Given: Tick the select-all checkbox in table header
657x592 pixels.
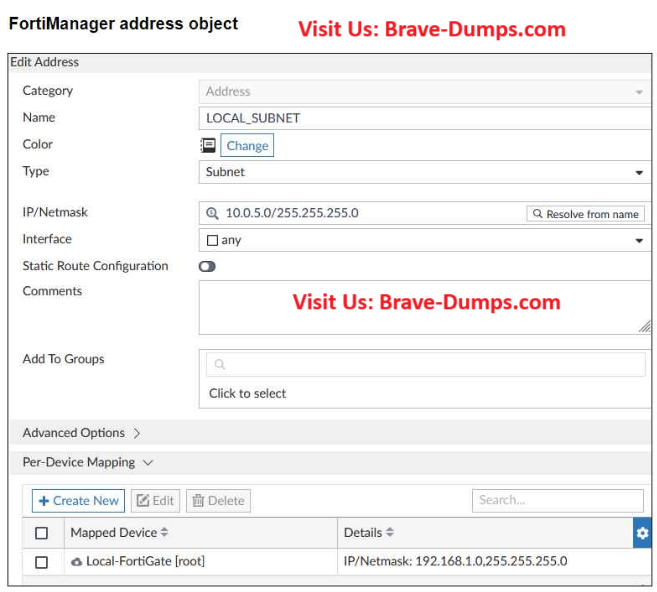Looking at the screenshot, I should click(42, 533).
